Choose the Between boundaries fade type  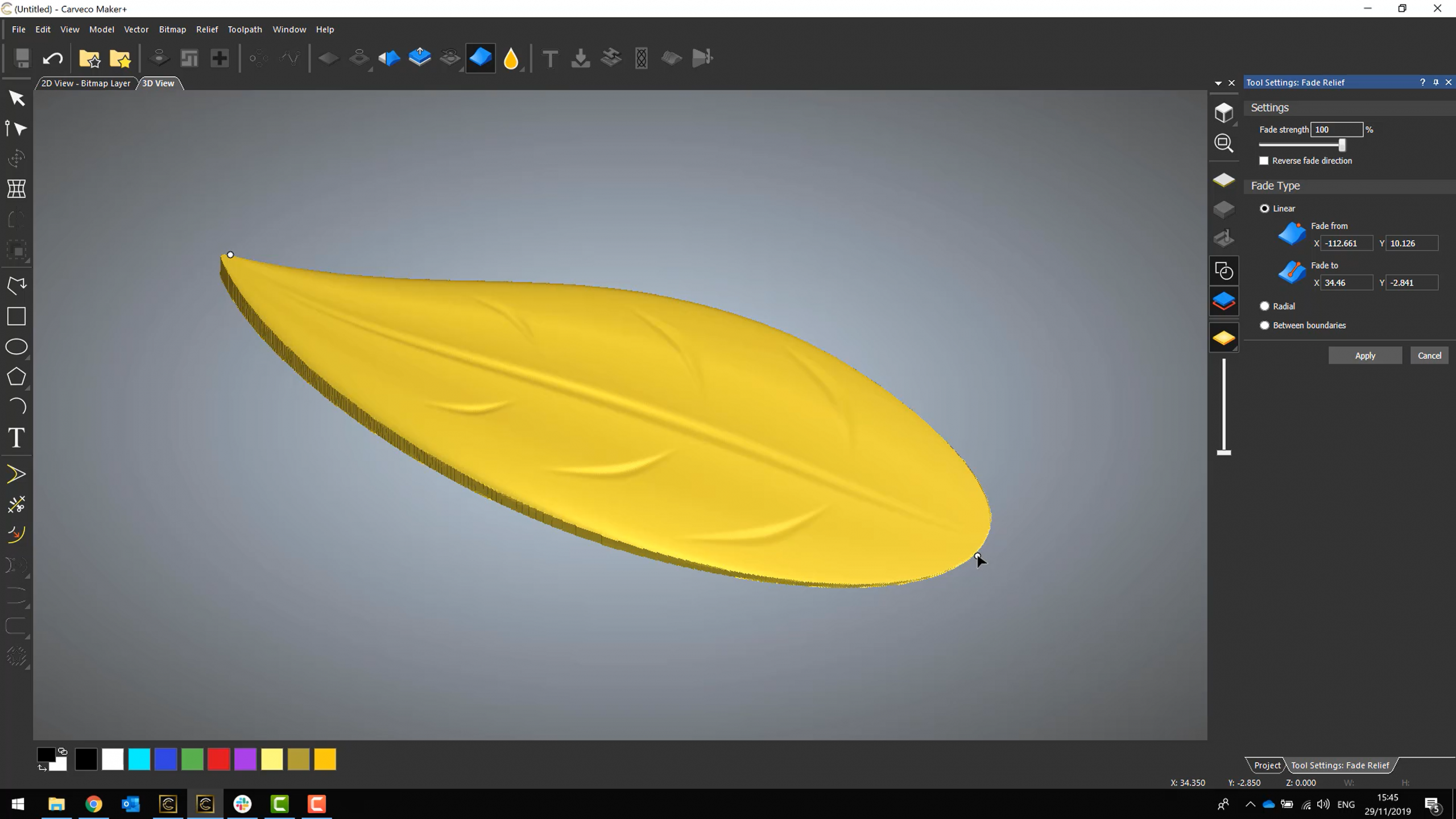(1264, 325)
